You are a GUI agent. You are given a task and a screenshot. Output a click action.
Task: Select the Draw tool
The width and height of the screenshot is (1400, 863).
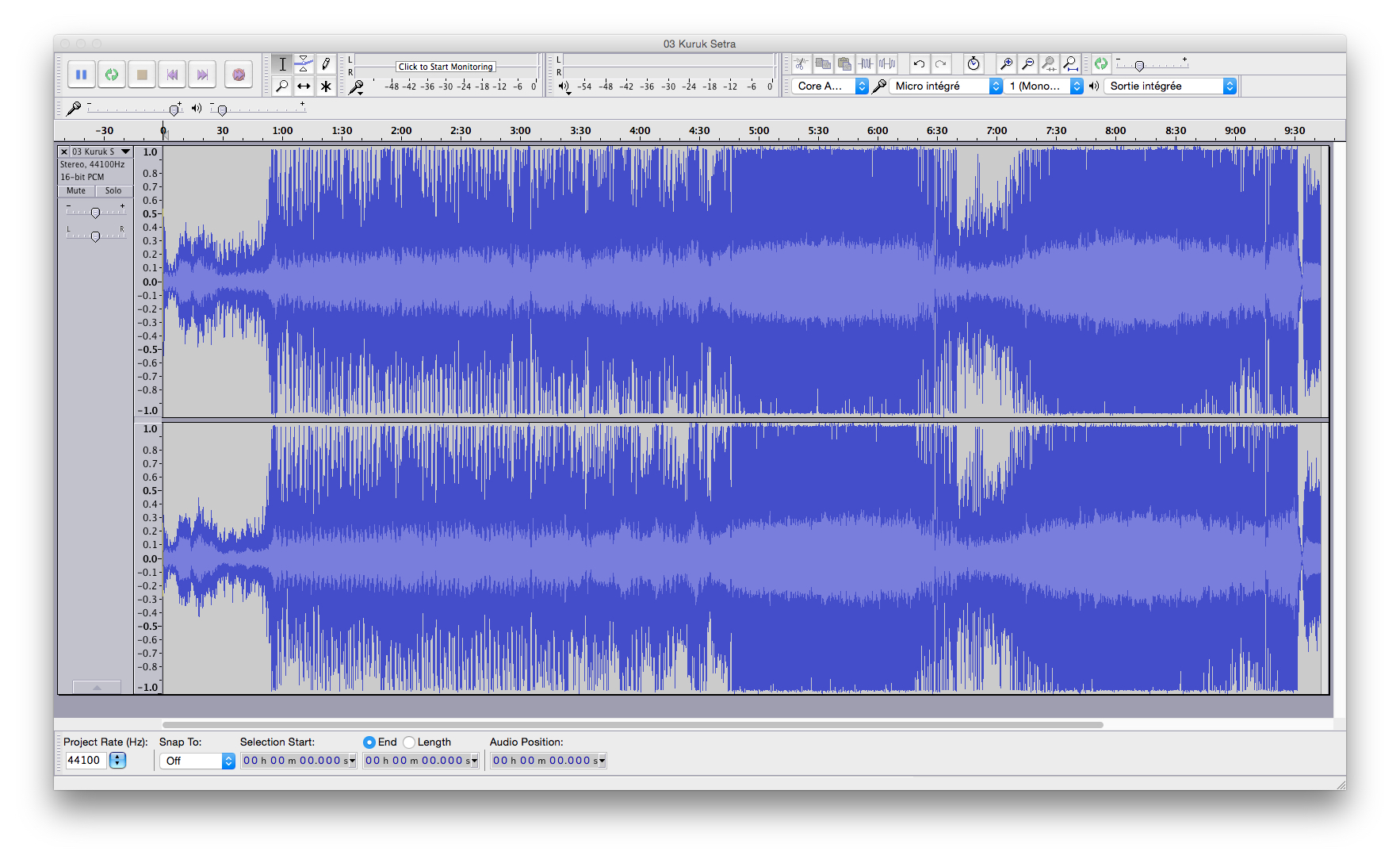coord(326,63)
